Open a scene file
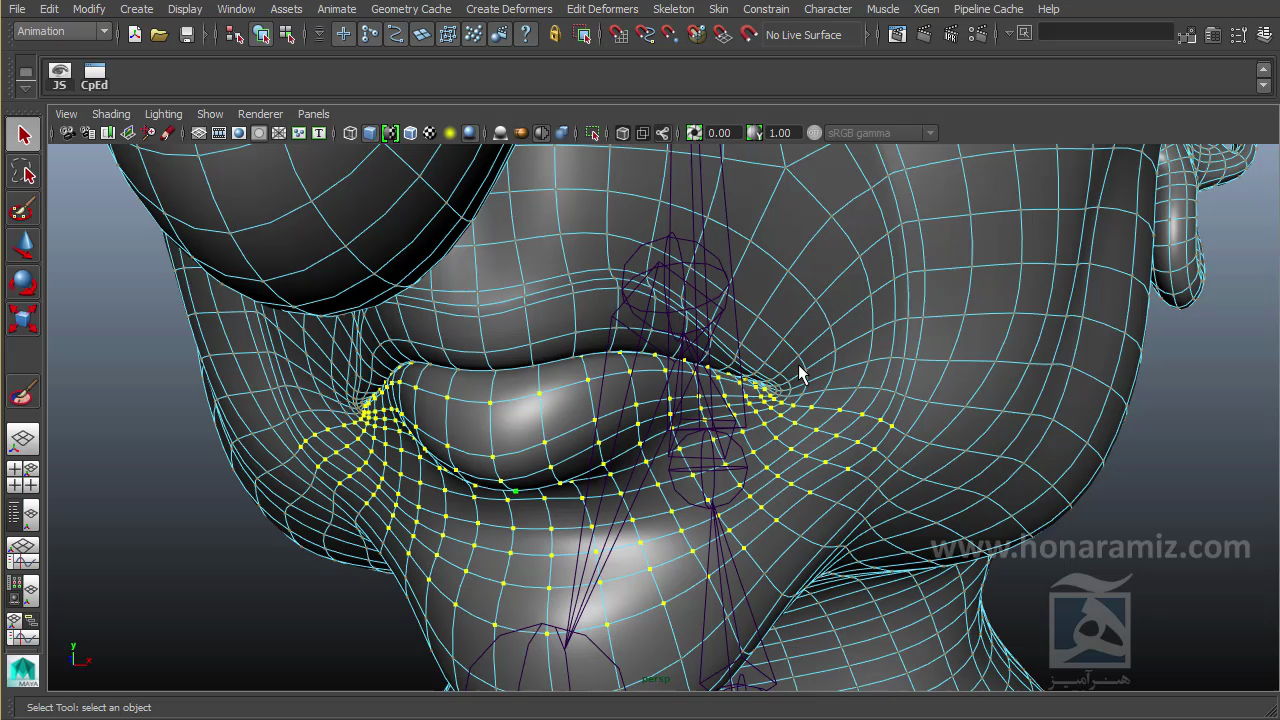 [x=159, y=35]
